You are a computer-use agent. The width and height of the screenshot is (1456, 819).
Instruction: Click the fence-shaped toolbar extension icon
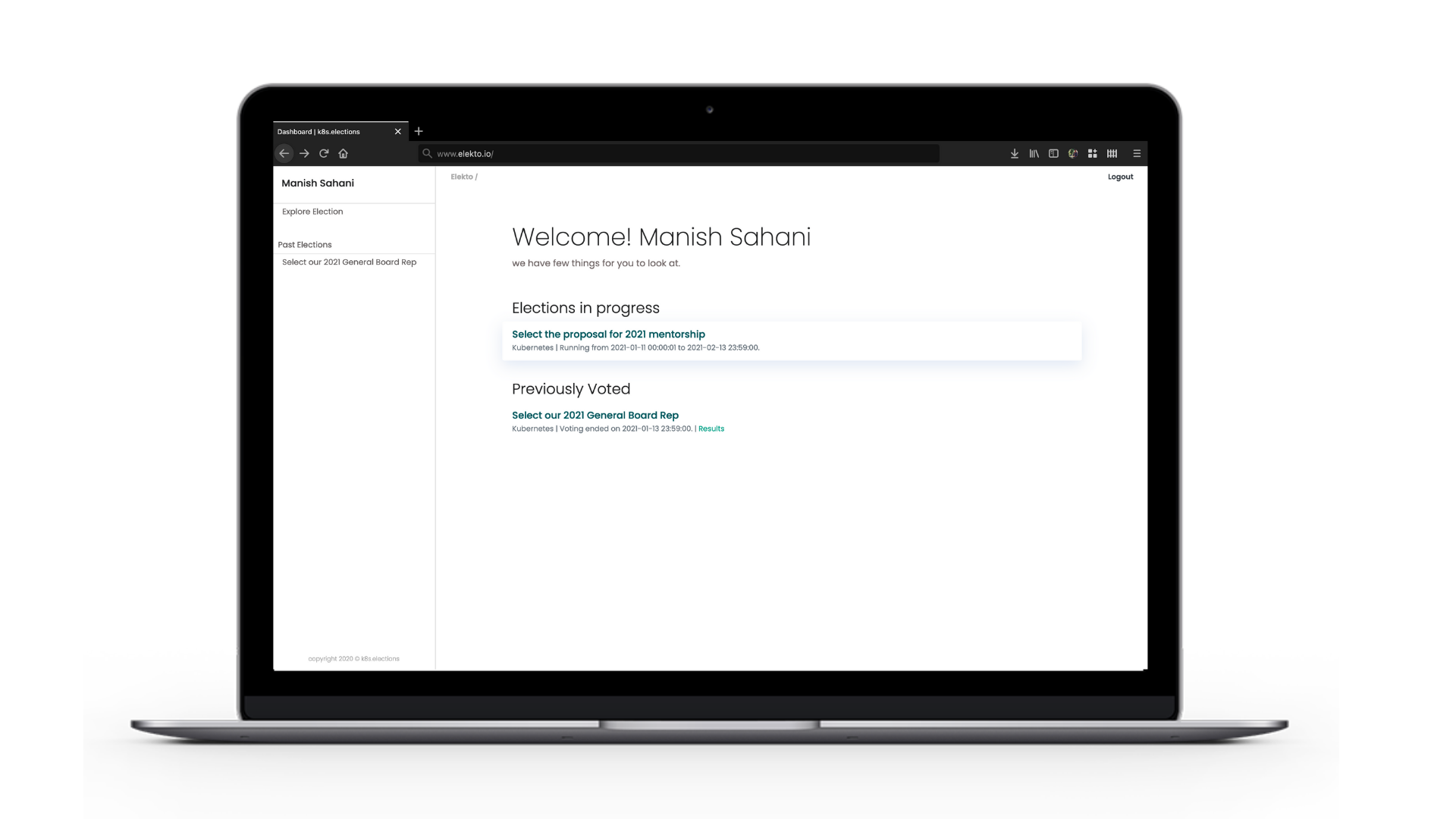click(1112, 153)
